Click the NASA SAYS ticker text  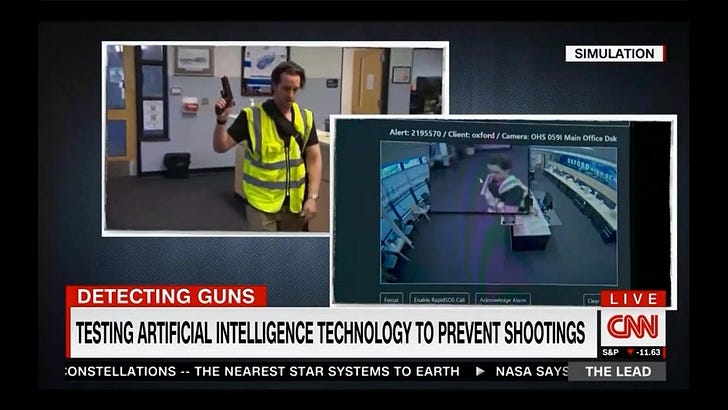click(x=532, y=371)
